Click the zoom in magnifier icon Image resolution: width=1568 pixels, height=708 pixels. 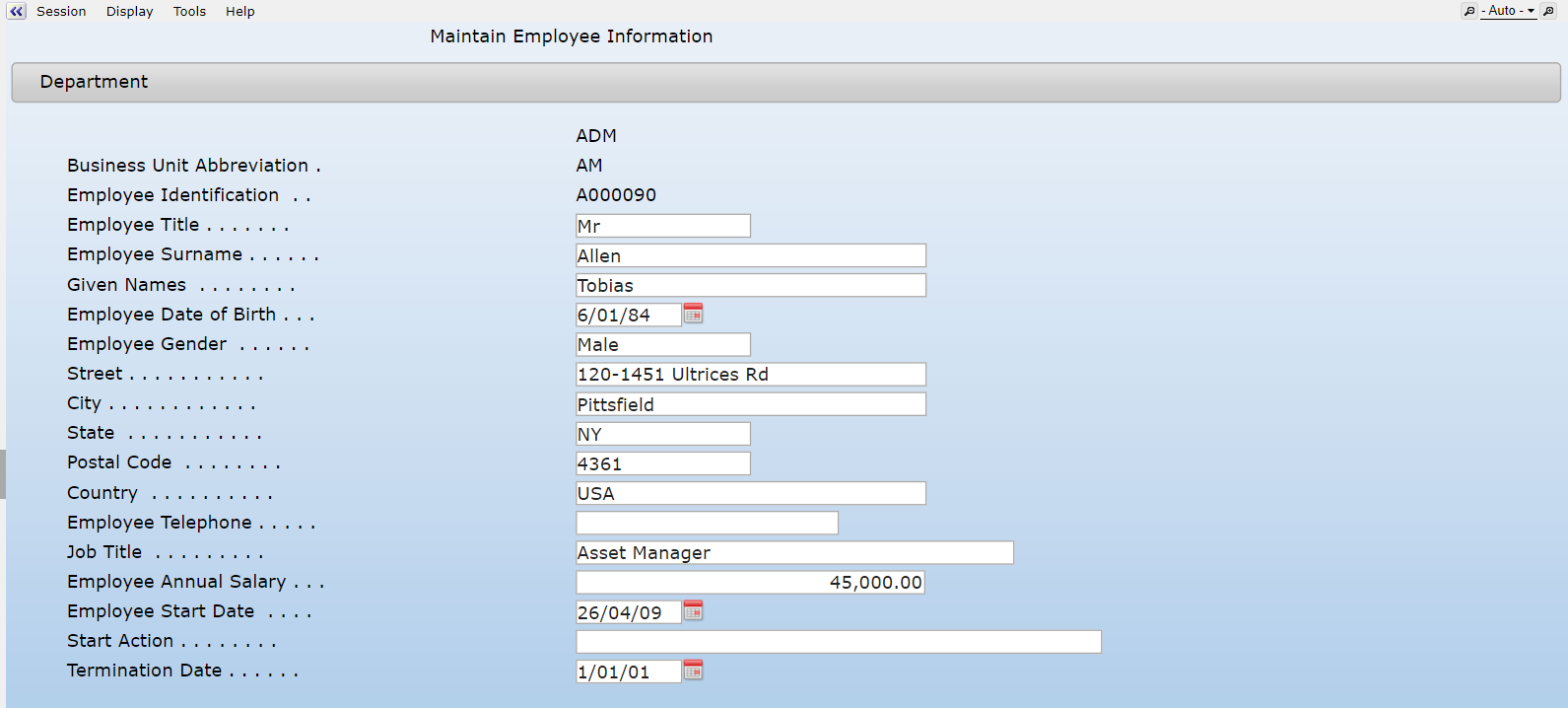pyautogui.click(x=1548, y=11)
